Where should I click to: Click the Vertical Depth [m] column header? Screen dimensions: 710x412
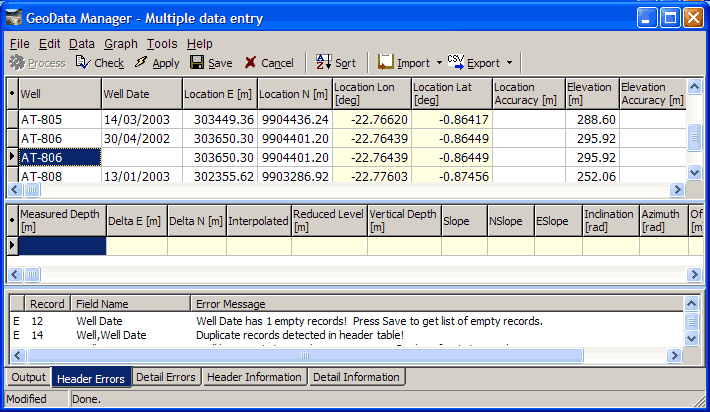pos(404,220)
